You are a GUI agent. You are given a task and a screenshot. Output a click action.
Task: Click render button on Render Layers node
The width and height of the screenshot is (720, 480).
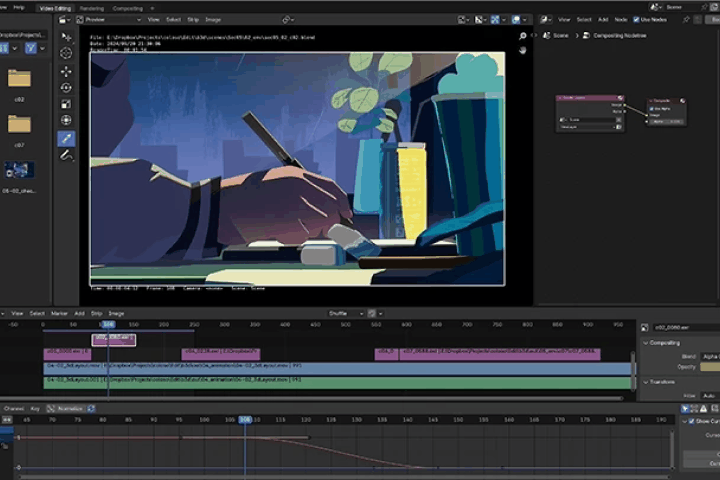click(x=619, y=127)
